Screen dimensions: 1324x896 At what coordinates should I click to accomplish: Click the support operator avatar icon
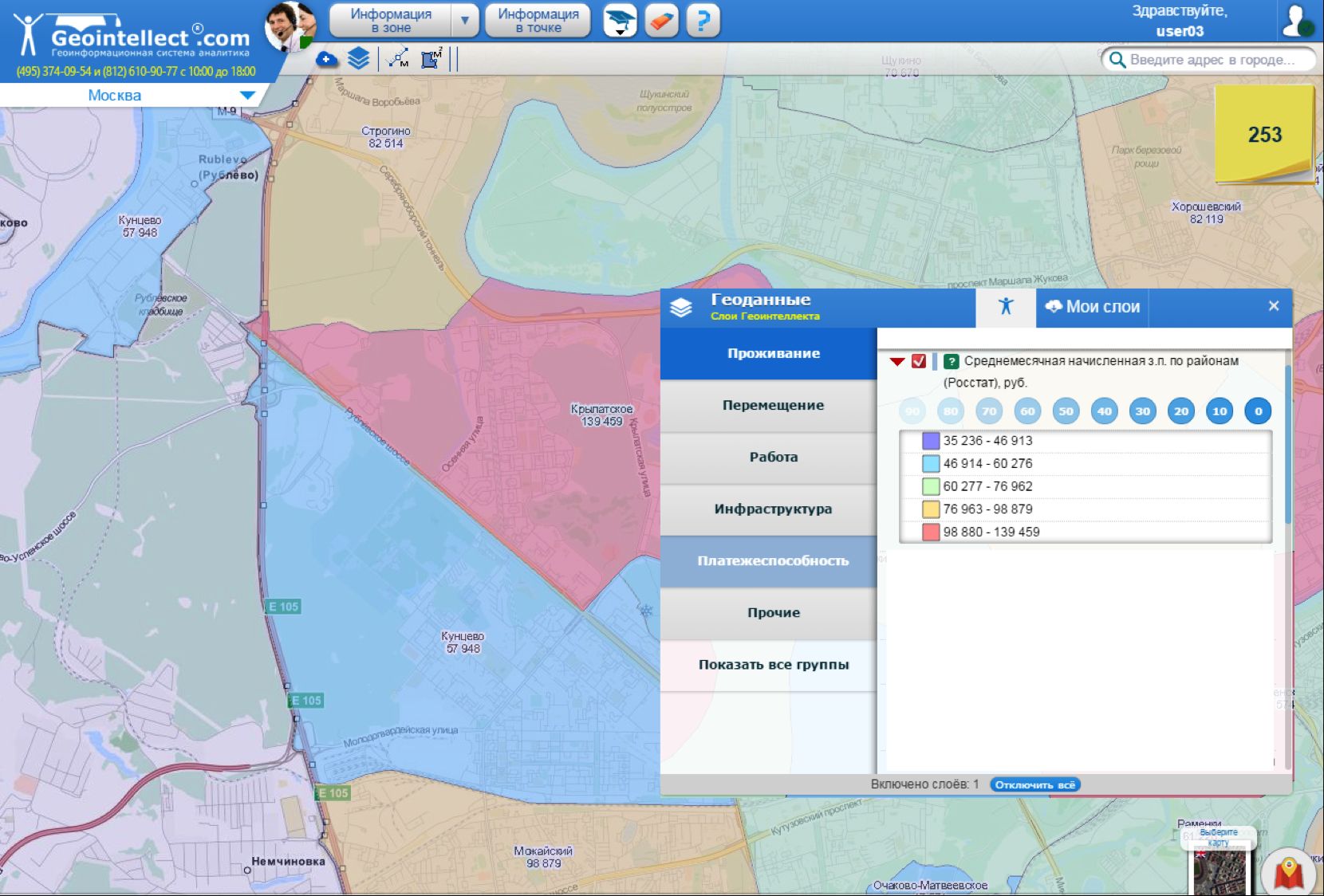pos(290,26)
